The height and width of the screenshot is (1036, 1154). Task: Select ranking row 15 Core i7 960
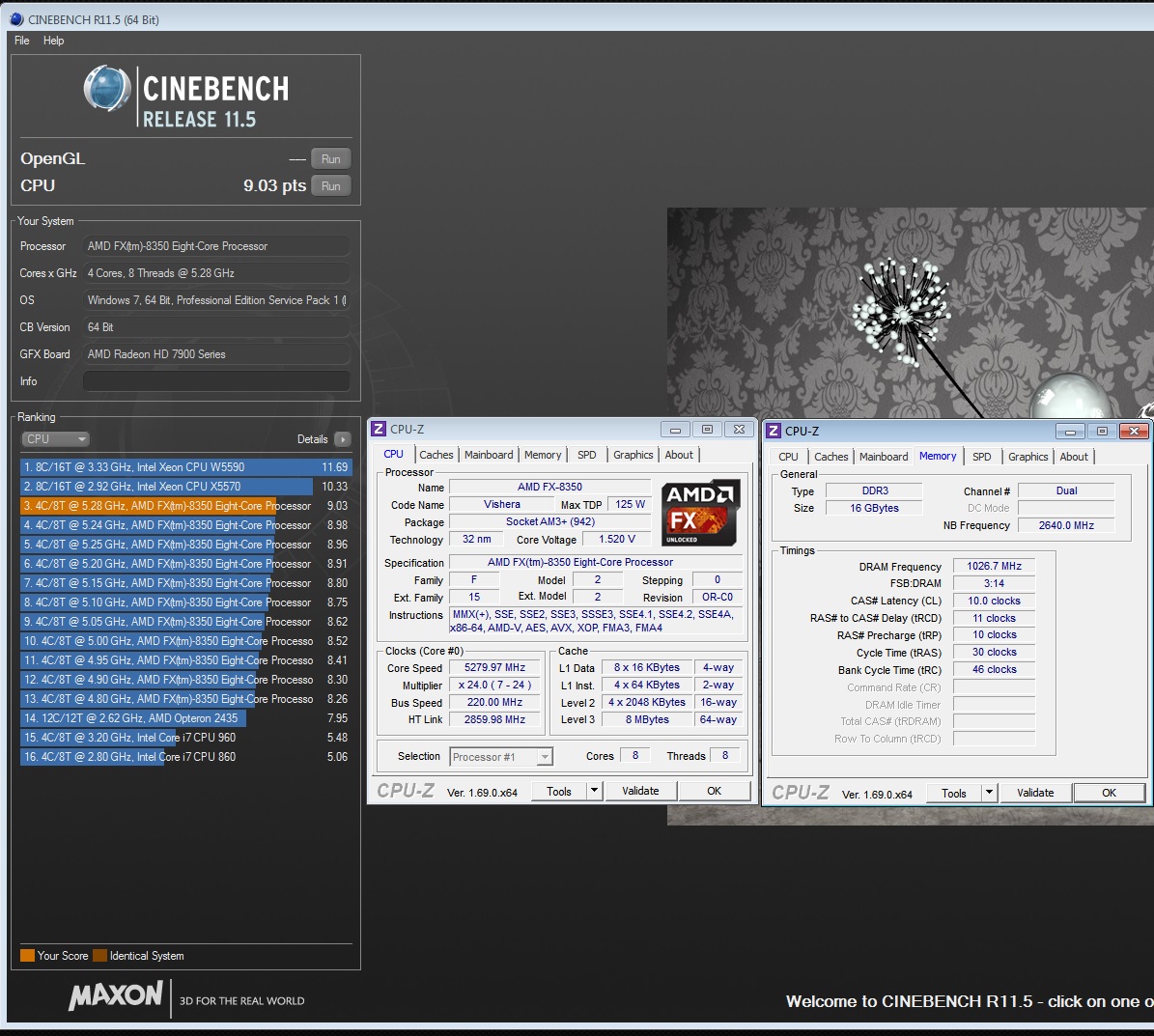coord(185,738)
